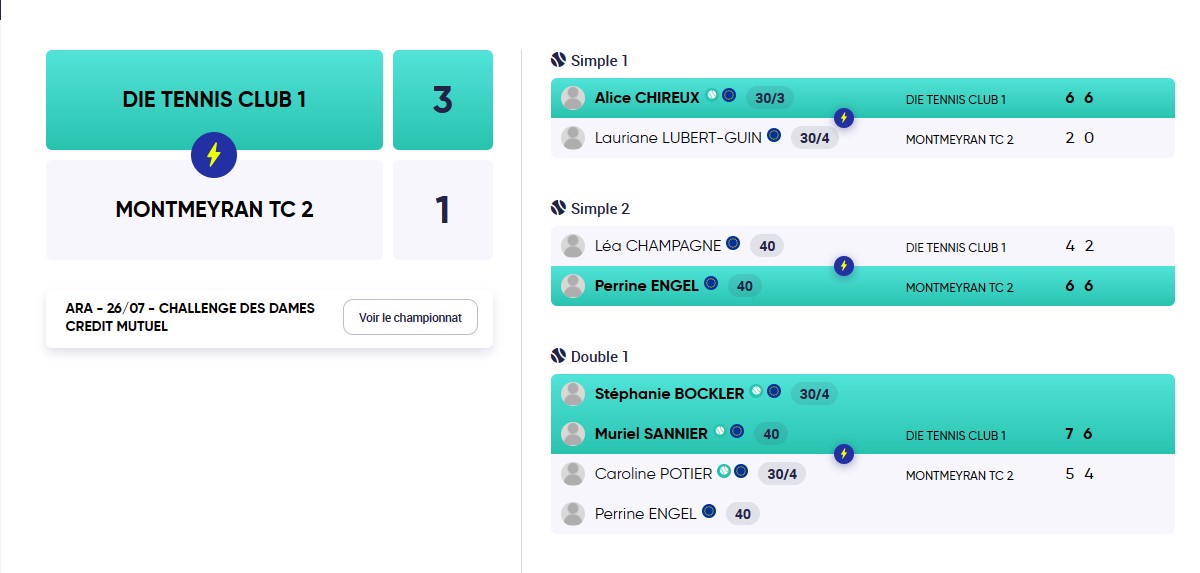
Task: Click the lightning icon in Simple 1 match
Action: coord(844,118)
